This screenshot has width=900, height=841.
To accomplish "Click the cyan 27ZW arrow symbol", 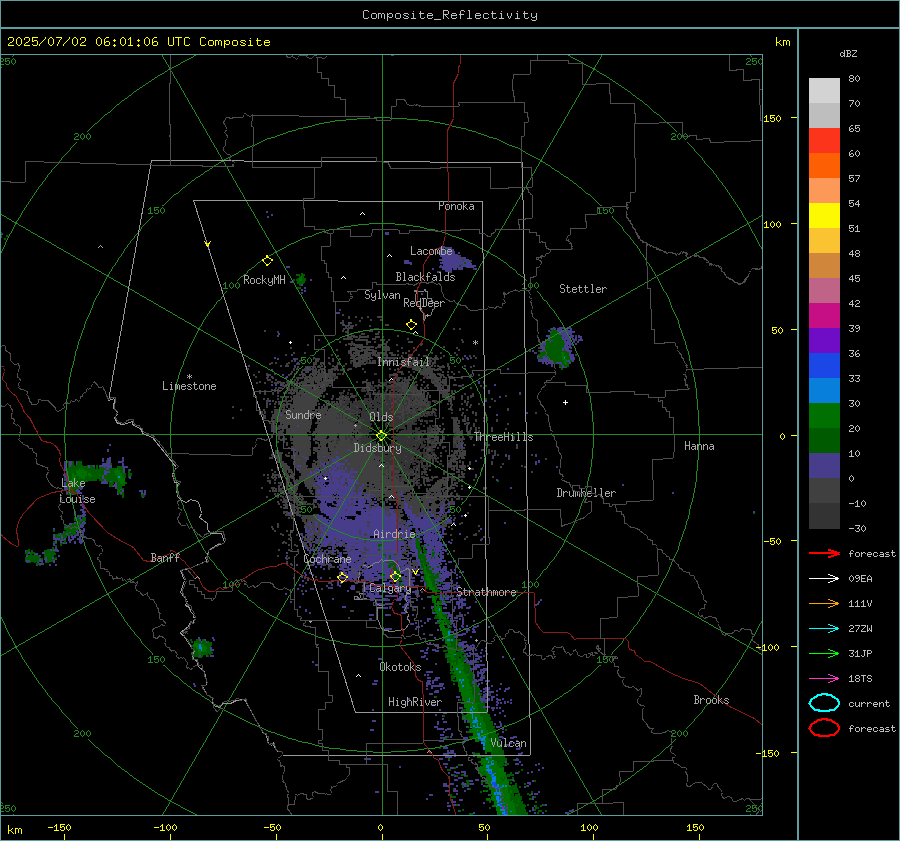I will point(824,629).
